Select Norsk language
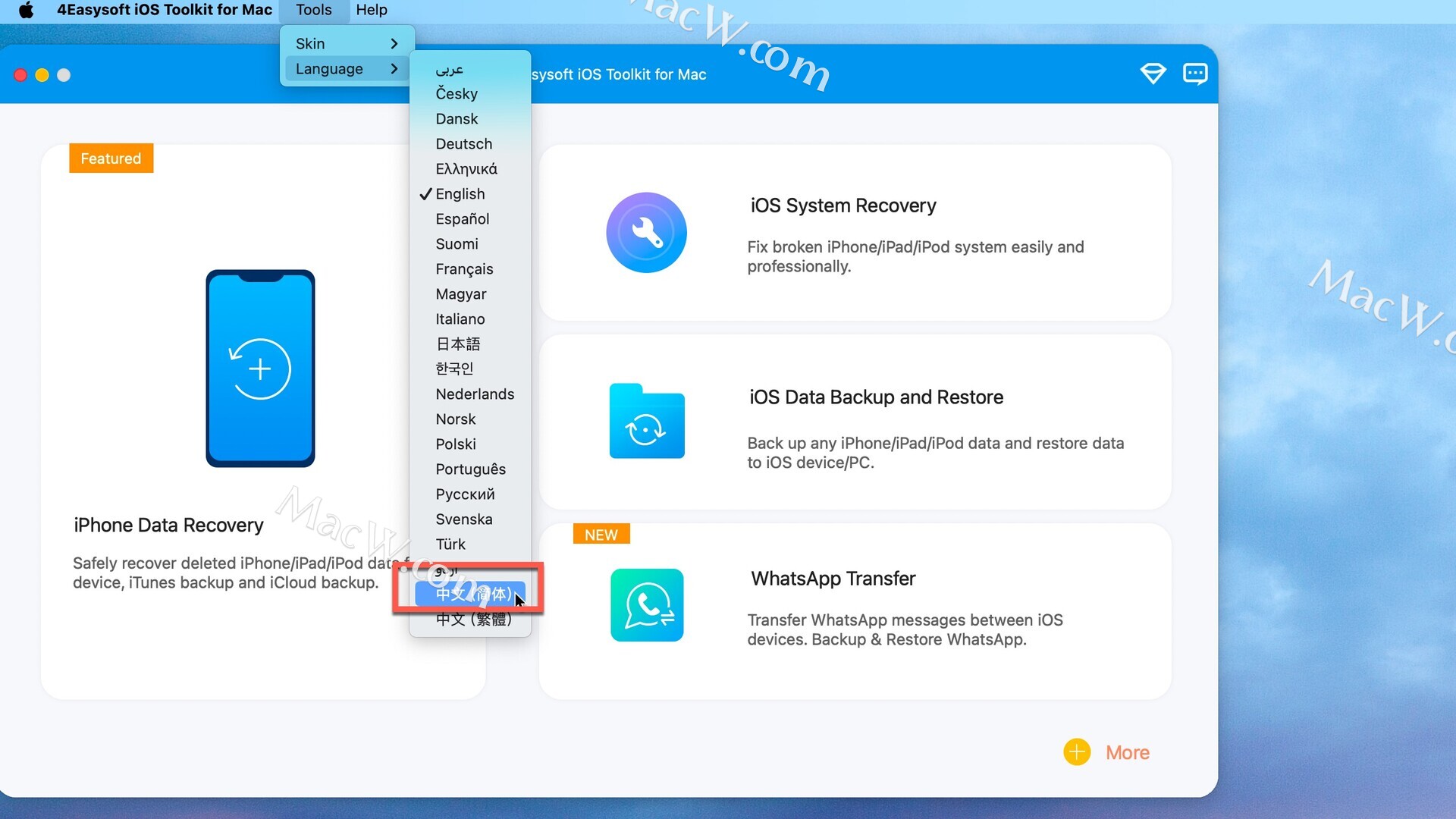The image size is (1456, 819). (x=470, y=419)
